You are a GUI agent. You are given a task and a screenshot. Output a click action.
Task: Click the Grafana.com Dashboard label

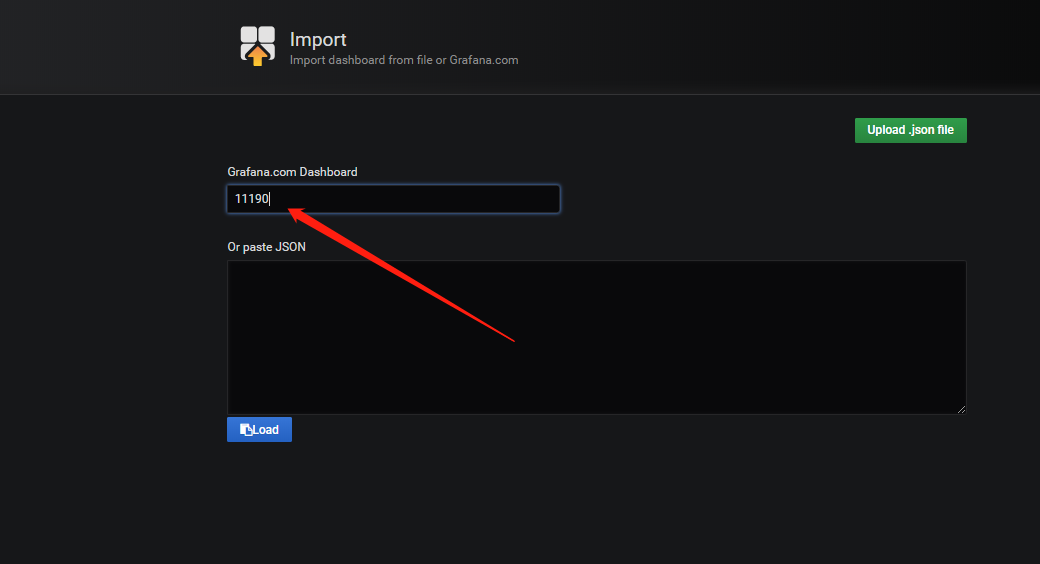click(x=292, y=172)
